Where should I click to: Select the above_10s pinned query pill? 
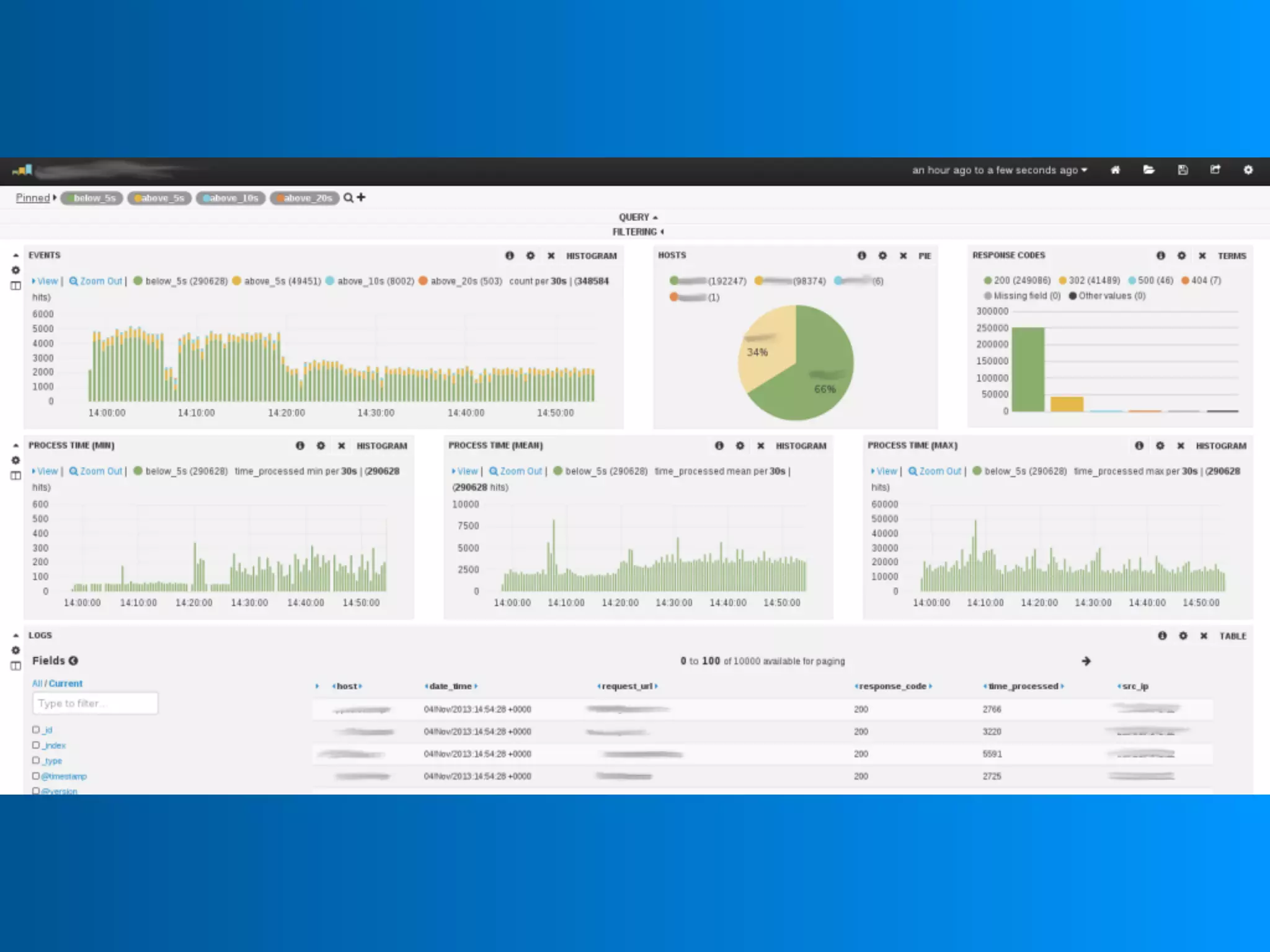tap(231, 198)
